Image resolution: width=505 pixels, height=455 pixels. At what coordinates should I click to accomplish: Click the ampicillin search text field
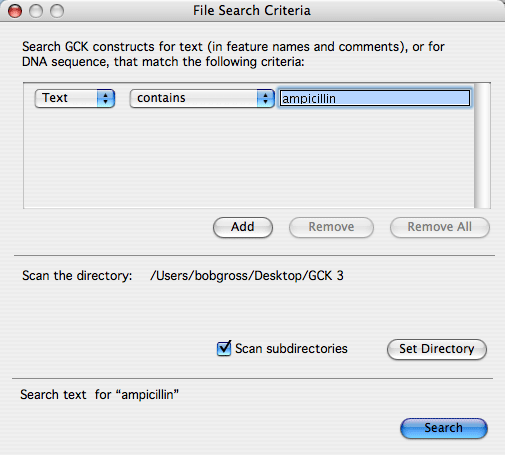[x=375, y=98]
